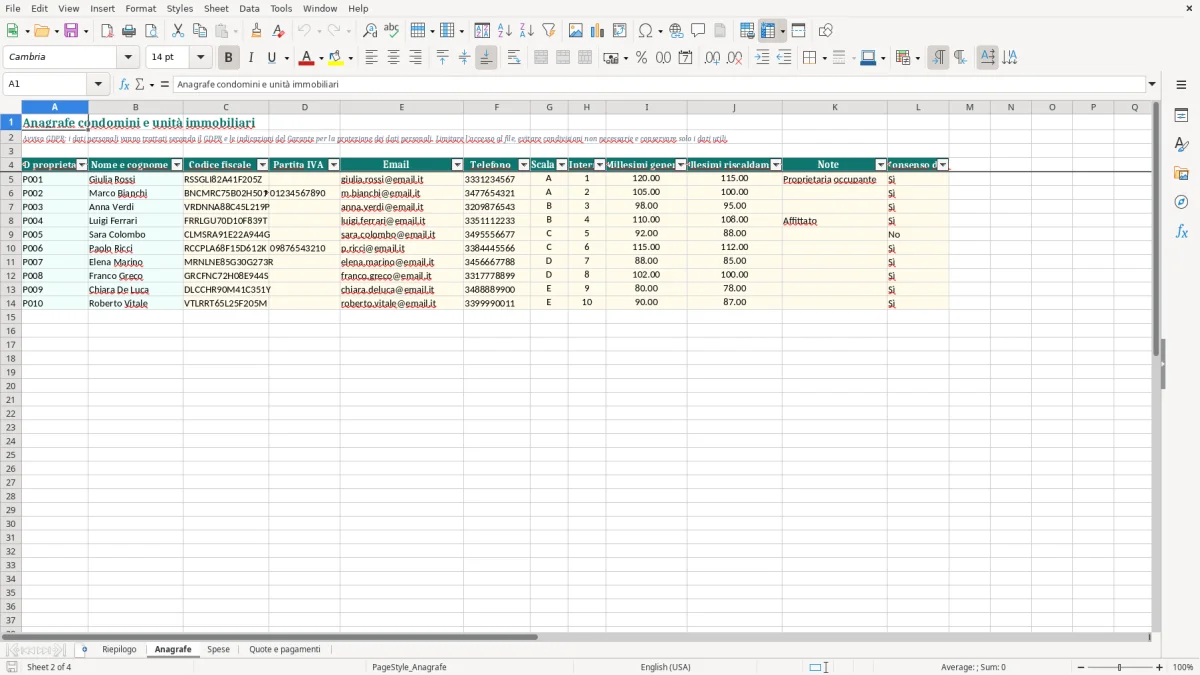Export directly as PDF icon

tap(107, 31)
